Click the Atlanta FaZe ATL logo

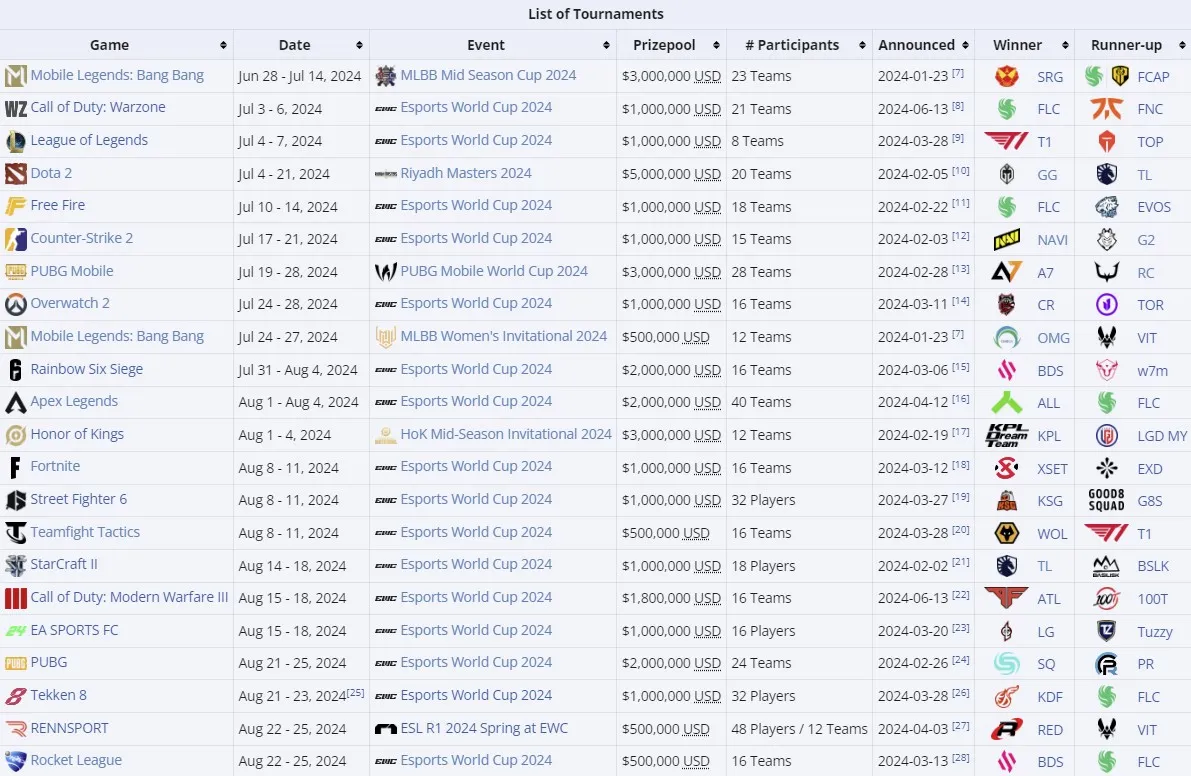[1006, 598]
